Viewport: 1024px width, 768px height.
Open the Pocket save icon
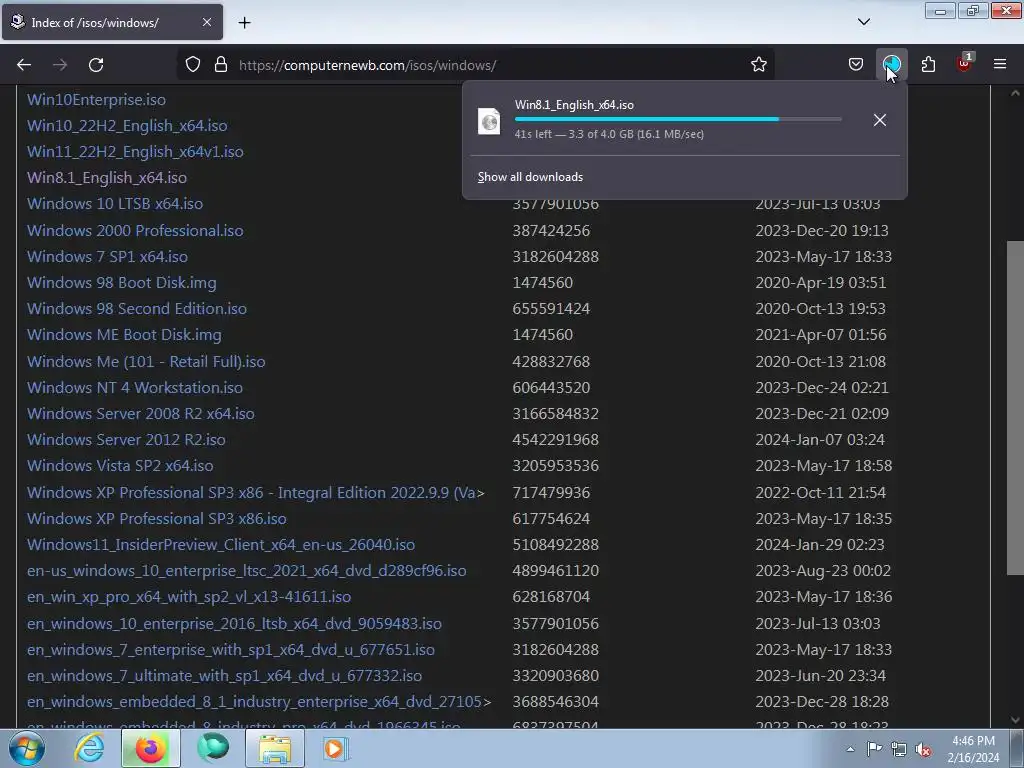point(856,65)
